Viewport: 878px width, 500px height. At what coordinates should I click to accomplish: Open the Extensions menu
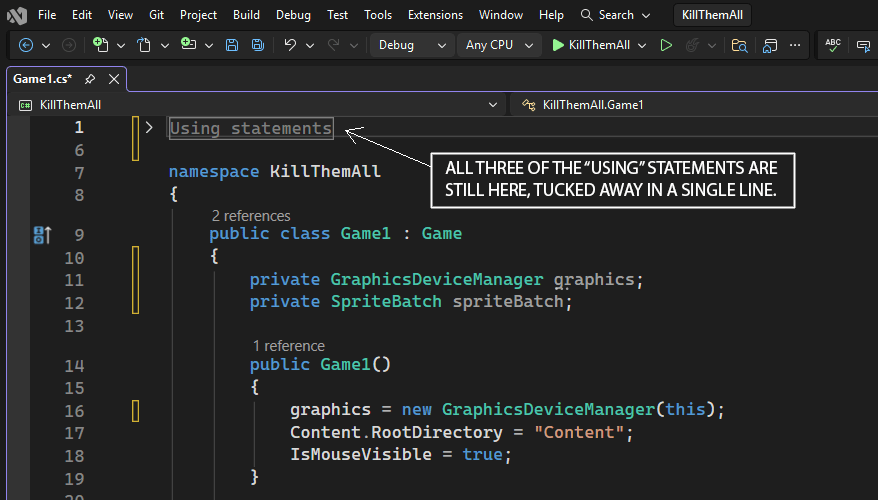point(435,15)
